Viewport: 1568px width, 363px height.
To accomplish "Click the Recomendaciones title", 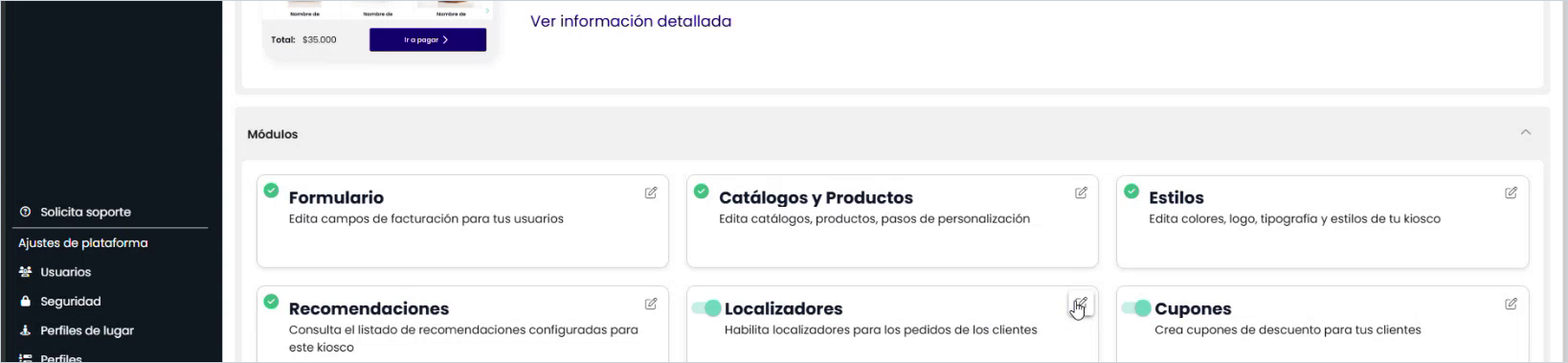I will 369,308.
